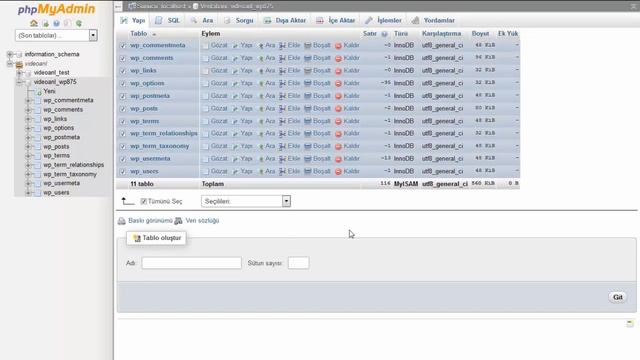Click the Tablo column header to sort
This screenshot has width=640, height=360.
[x=139, y=33]
